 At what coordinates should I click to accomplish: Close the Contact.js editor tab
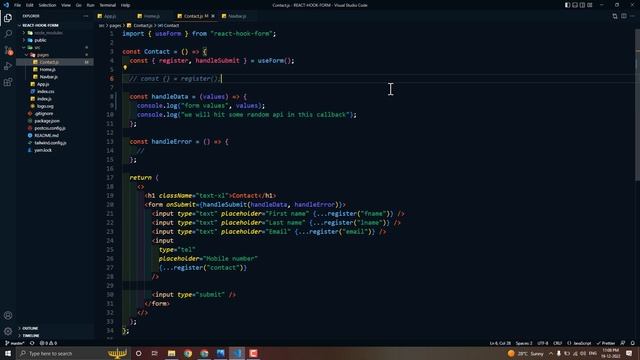click(213, 16)
